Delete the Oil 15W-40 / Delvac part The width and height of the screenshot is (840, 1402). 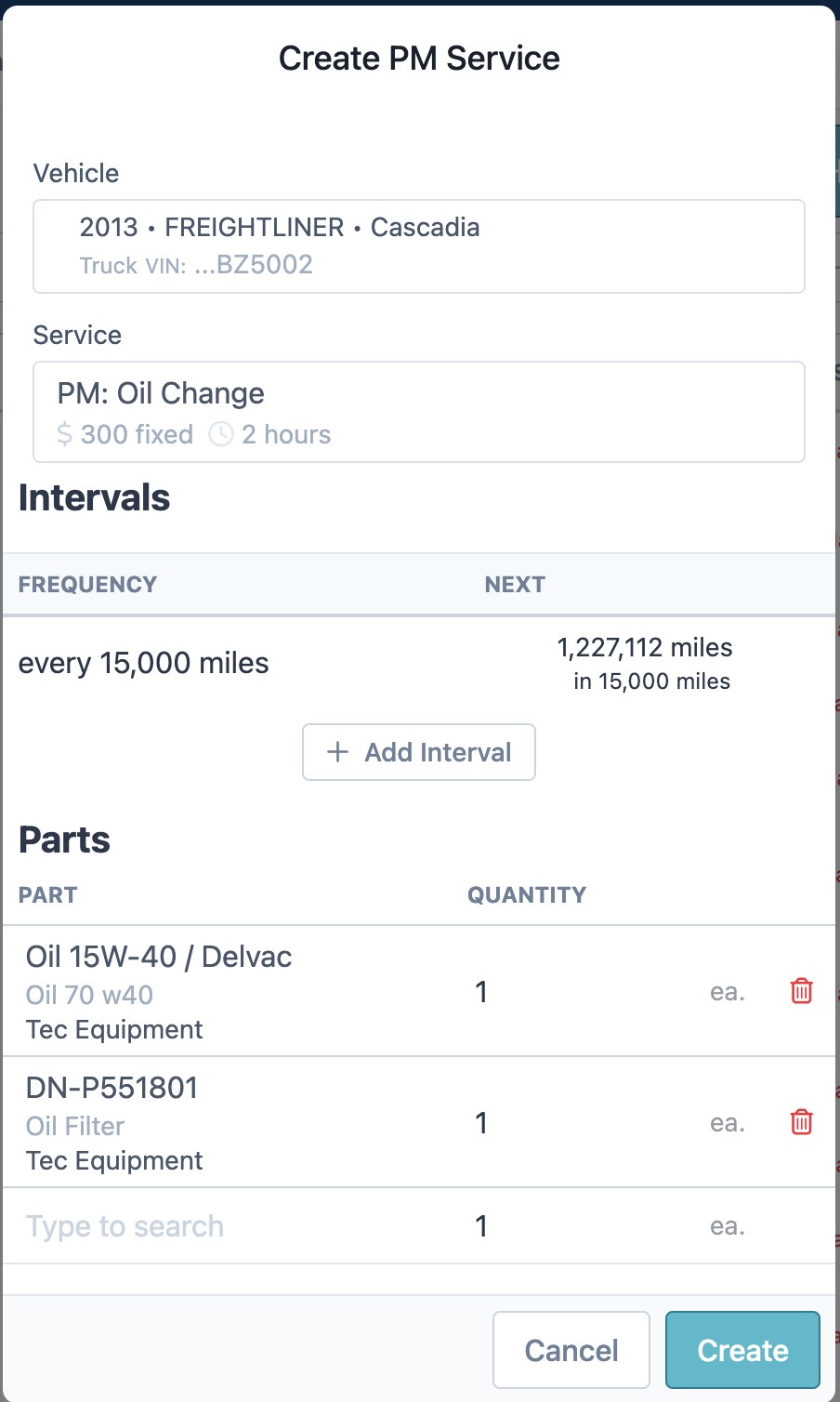(x=801, y=991)
